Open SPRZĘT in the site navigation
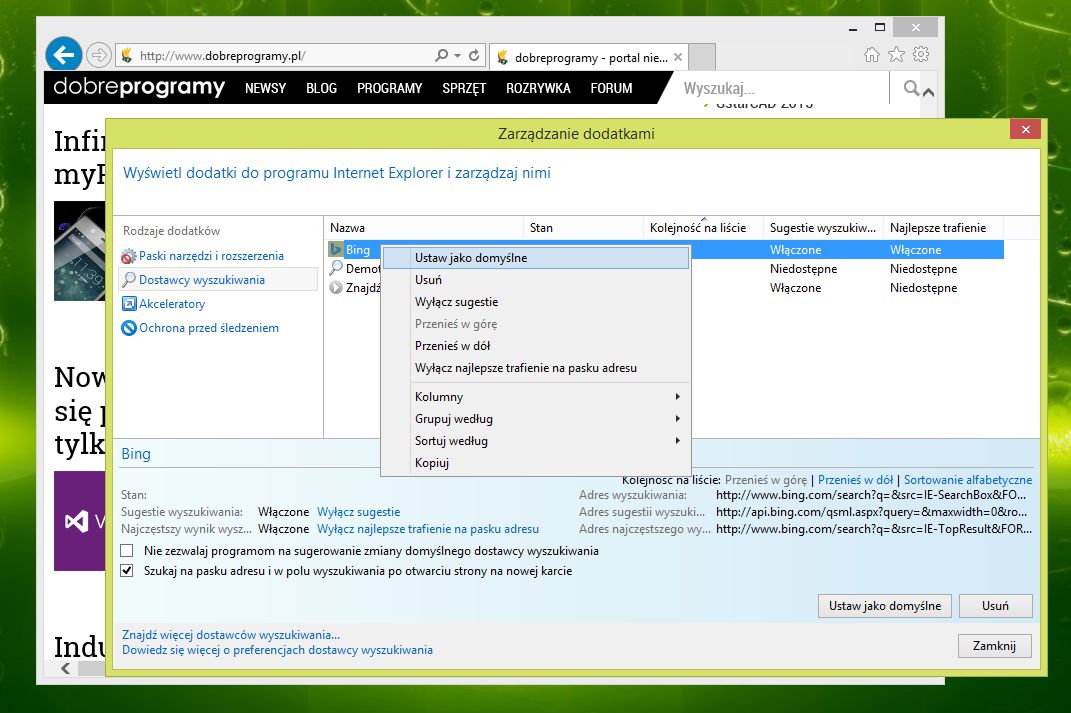This screenshot has height=713, width=1071. (464, 88)
